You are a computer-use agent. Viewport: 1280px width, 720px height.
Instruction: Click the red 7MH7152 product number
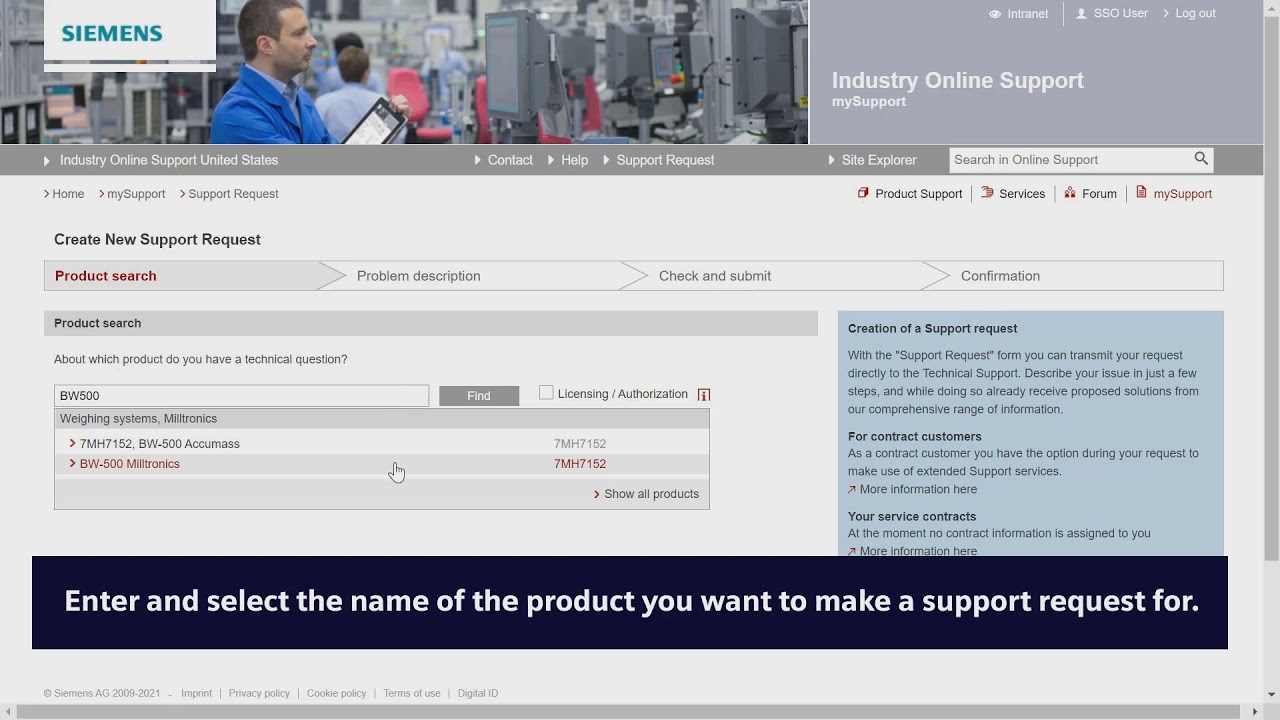click(580, 464)
